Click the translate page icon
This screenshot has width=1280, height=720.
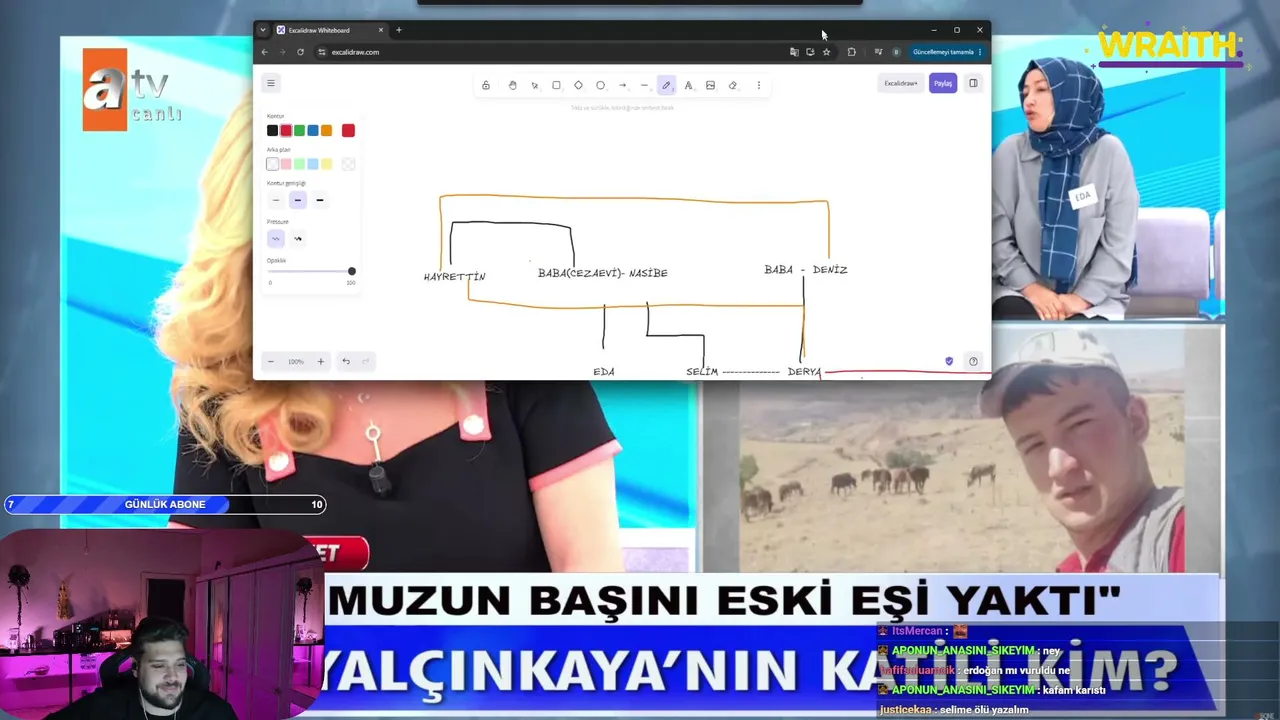[x=794, y=52]
